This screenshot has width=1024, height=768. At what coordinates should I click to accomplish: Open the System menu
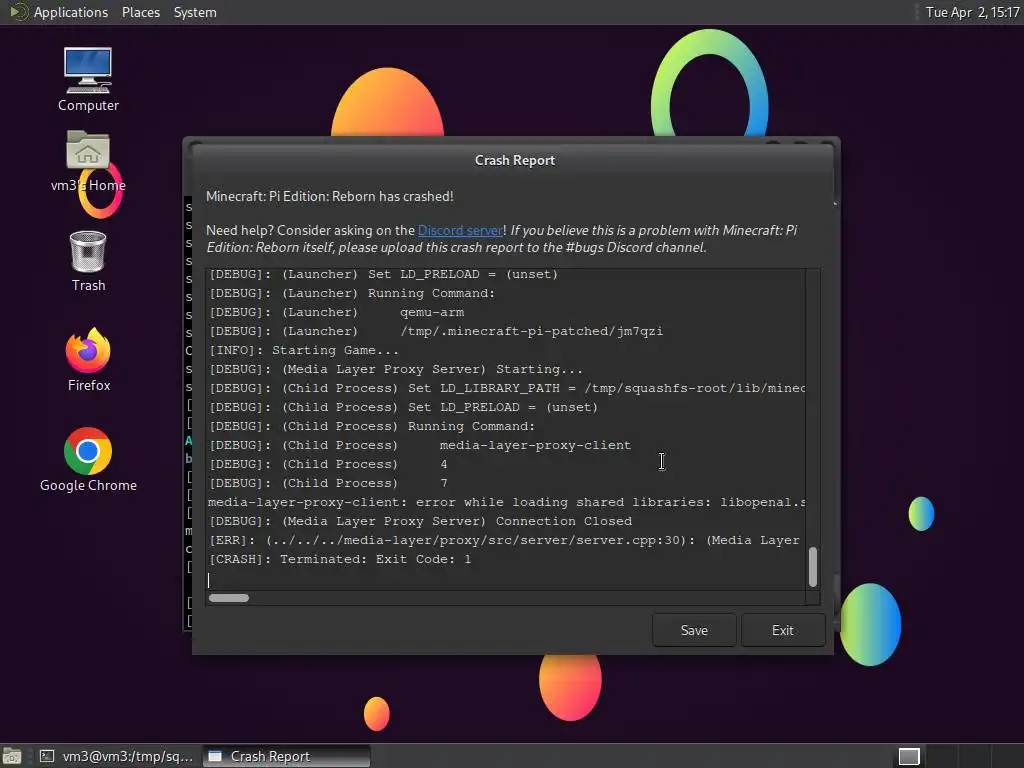(x=195, y=12)
